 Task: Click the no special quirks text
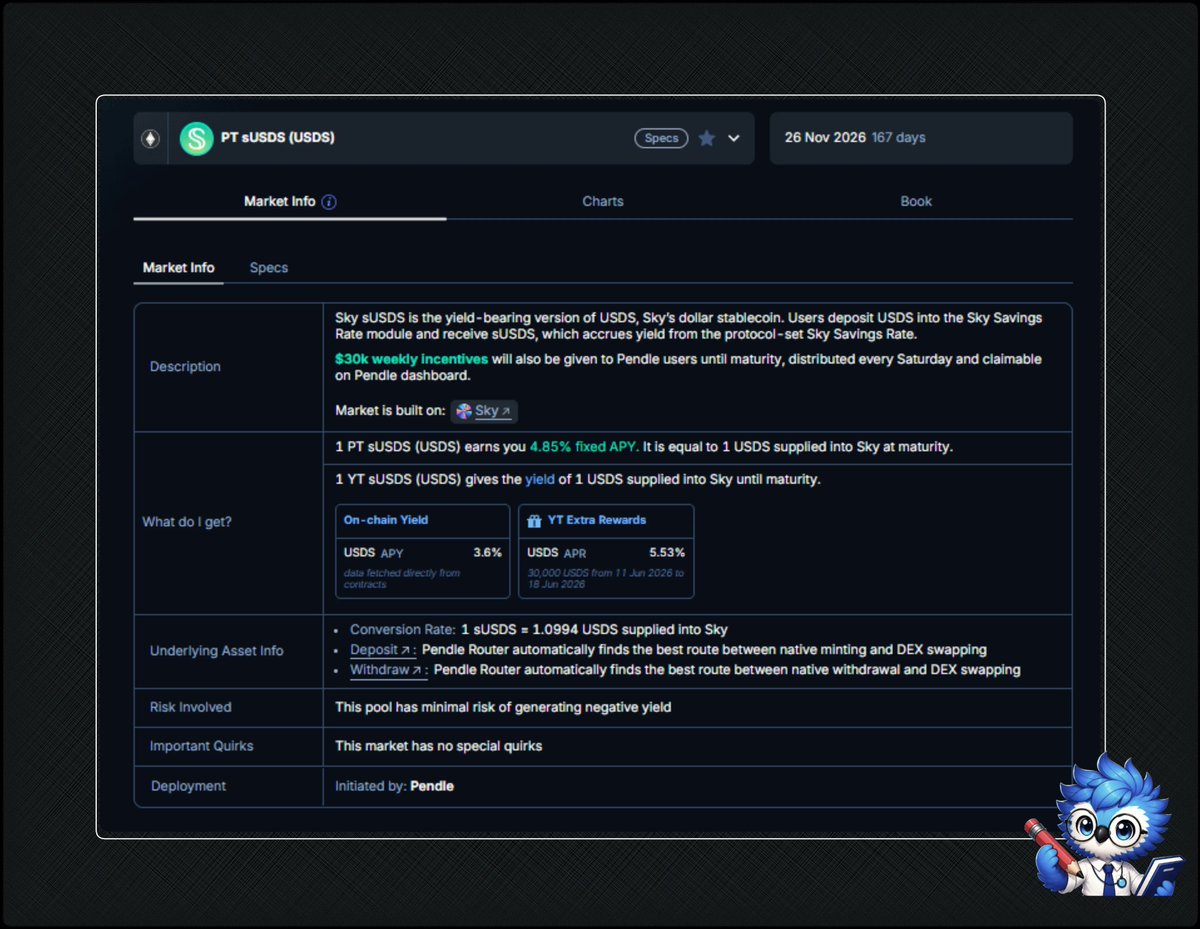tap(439, 746)
